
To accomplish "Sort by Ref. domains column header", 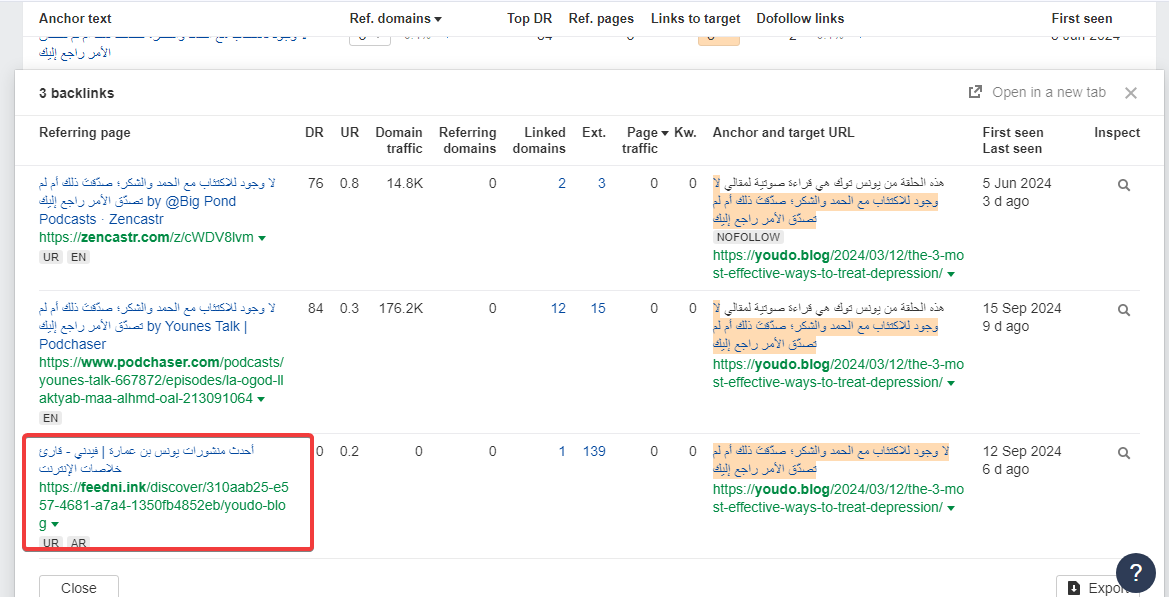I will pos(395,18).
